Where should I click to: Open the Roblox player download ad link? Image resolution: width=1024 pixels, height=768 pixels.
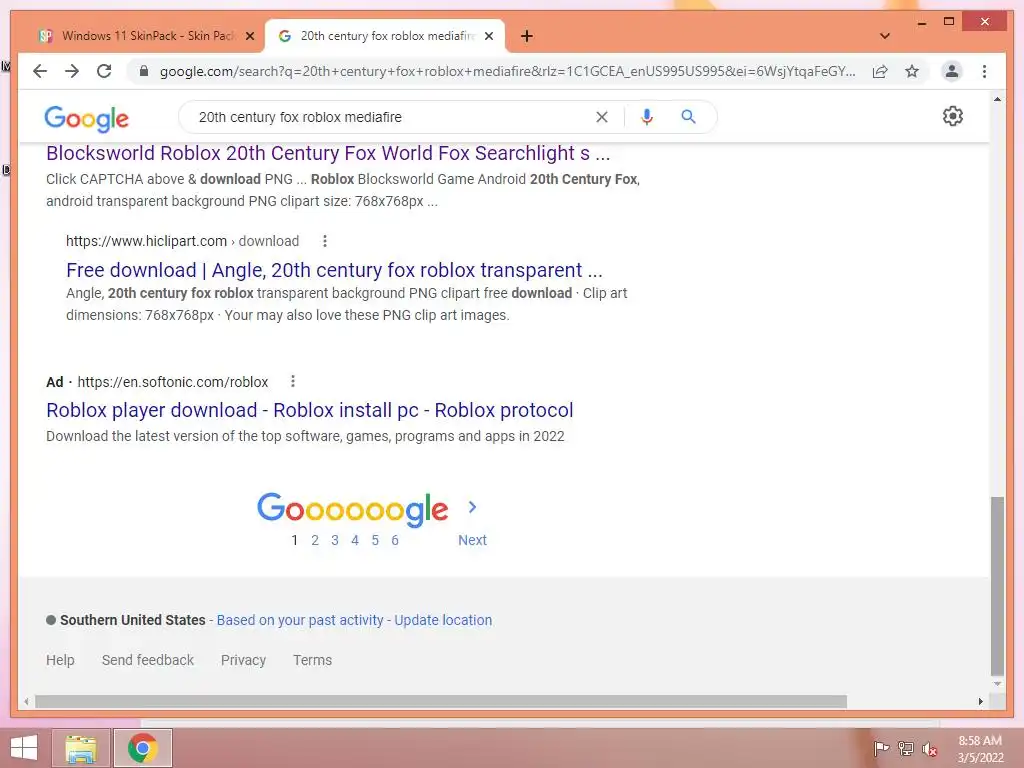coord(310,410)
